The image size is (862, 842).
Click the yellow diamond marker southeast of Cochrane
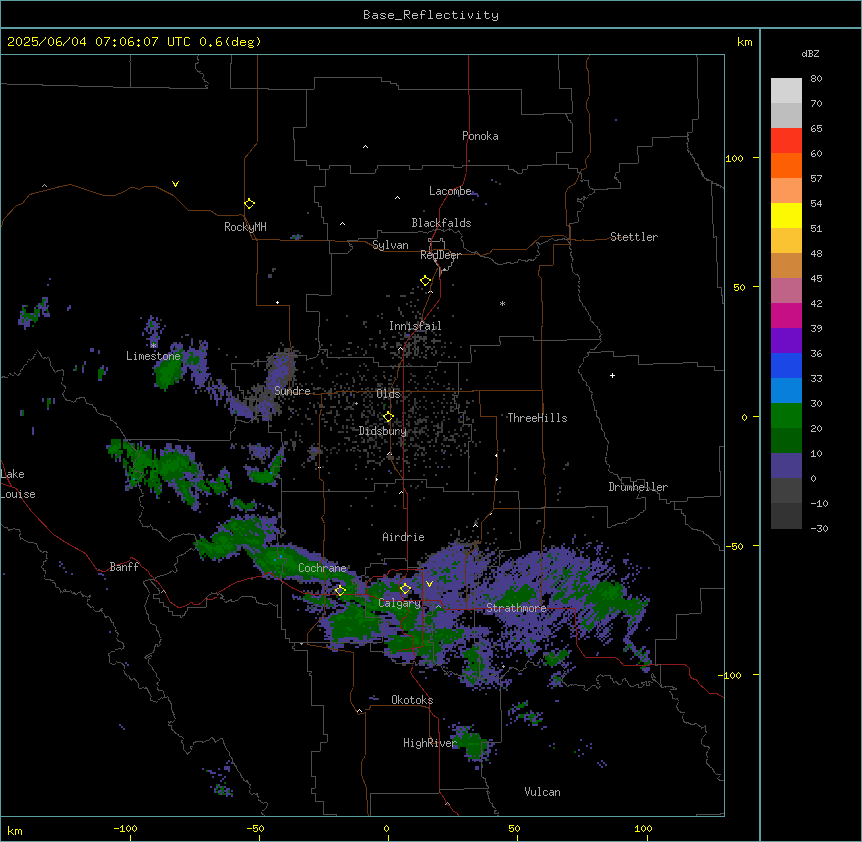[x=340, y=591]
